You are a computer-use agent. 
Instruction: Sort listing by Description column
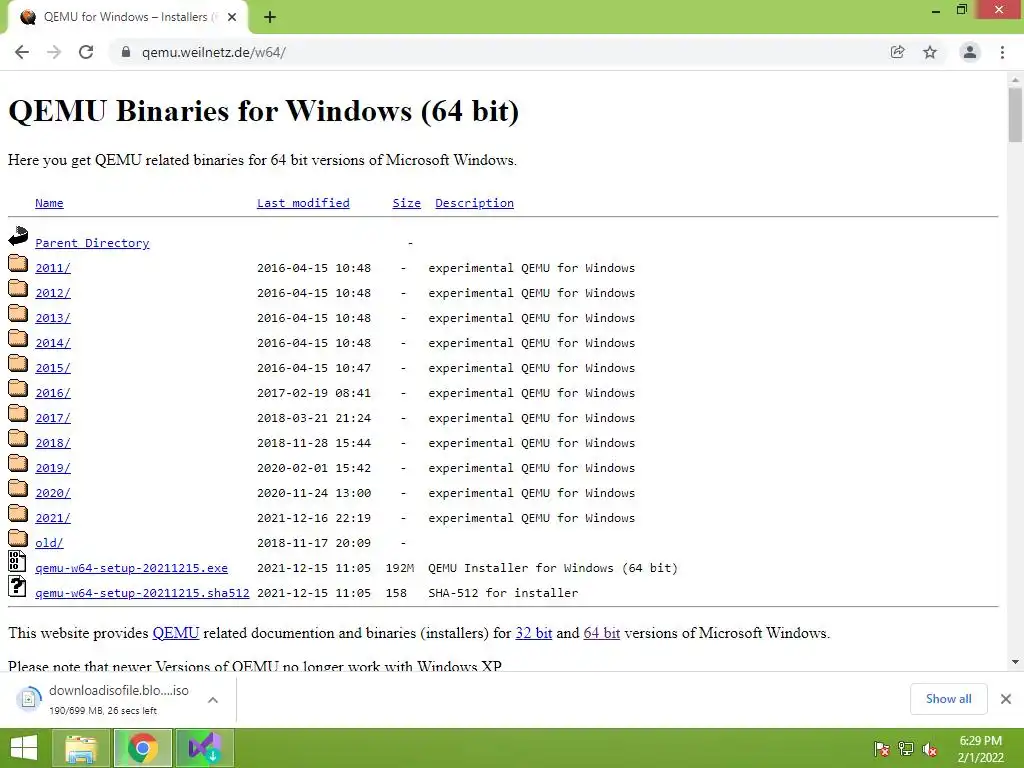click(474, 203)
